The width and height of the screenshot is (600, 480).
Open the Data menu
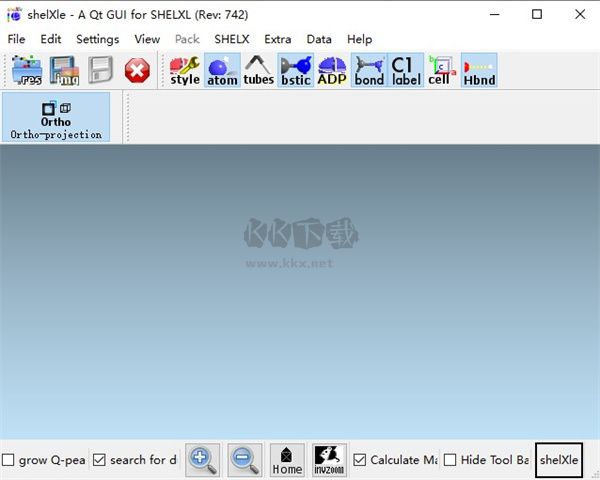[x=319, y=39]
